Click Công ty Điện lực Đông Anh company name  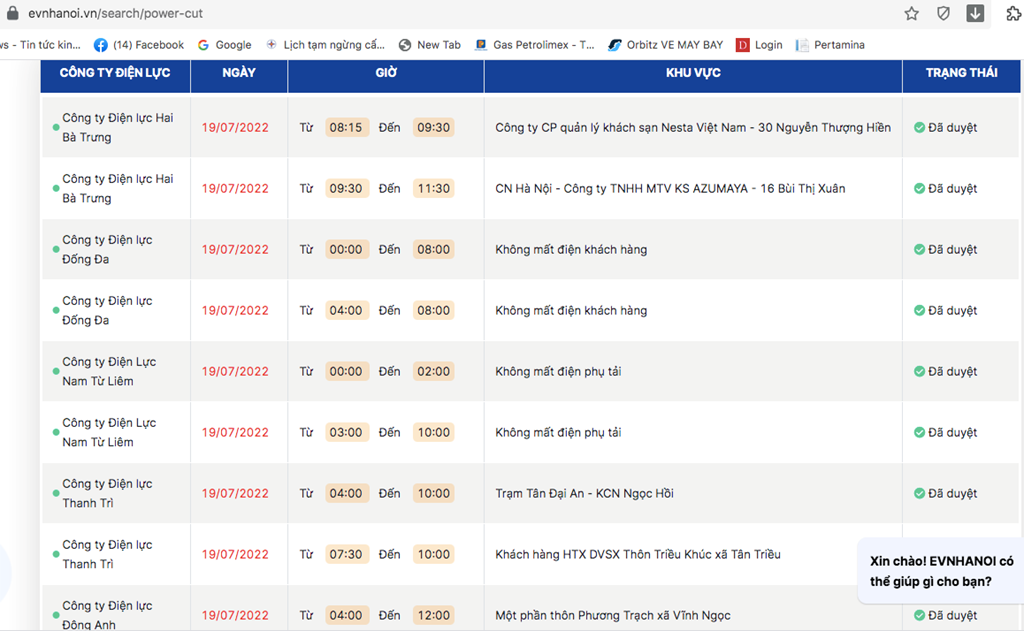(107, 615)
